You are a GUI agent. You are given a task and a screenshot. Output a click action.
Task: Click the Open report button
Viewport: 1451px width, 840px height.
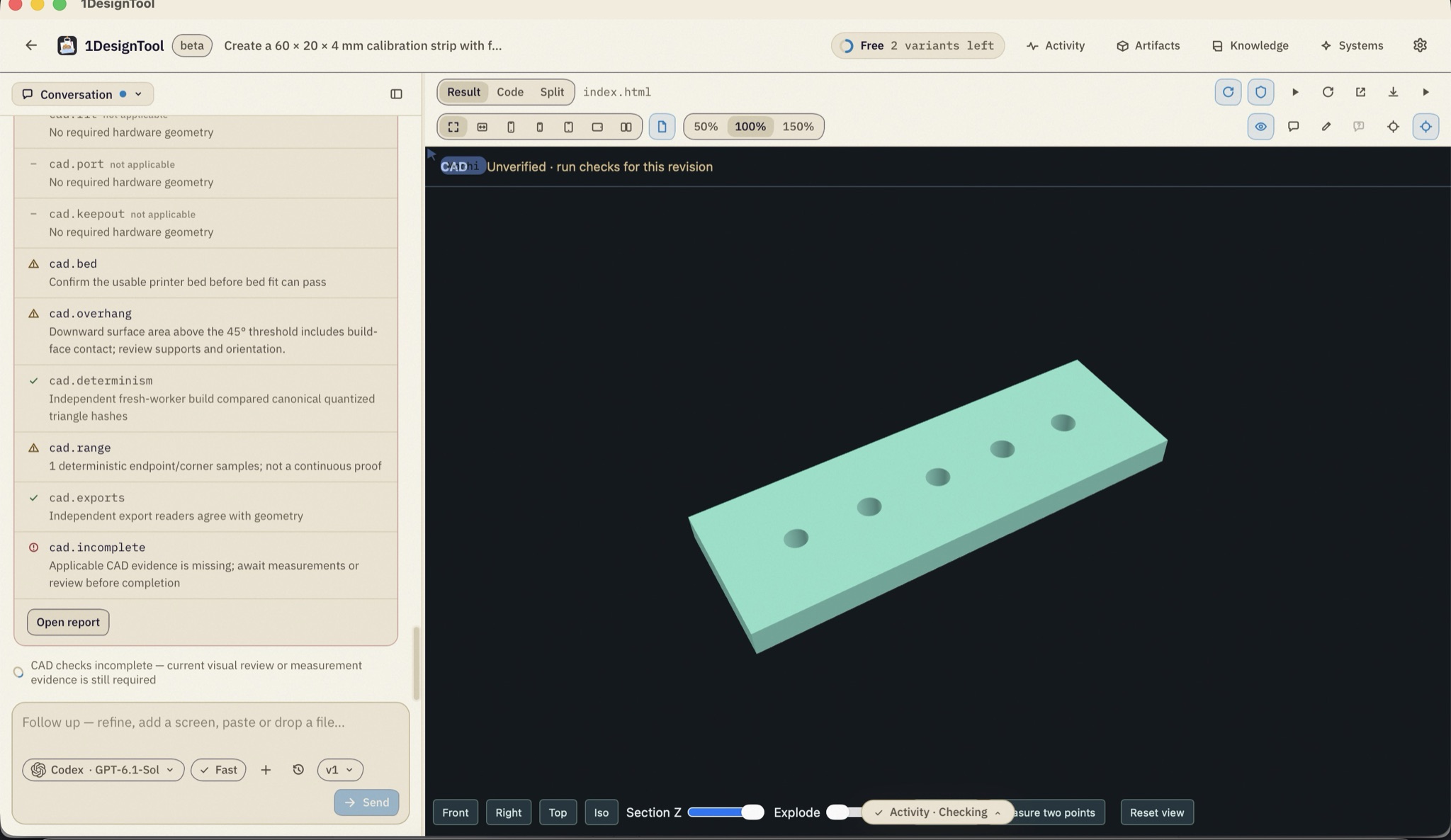click(68, 622)
